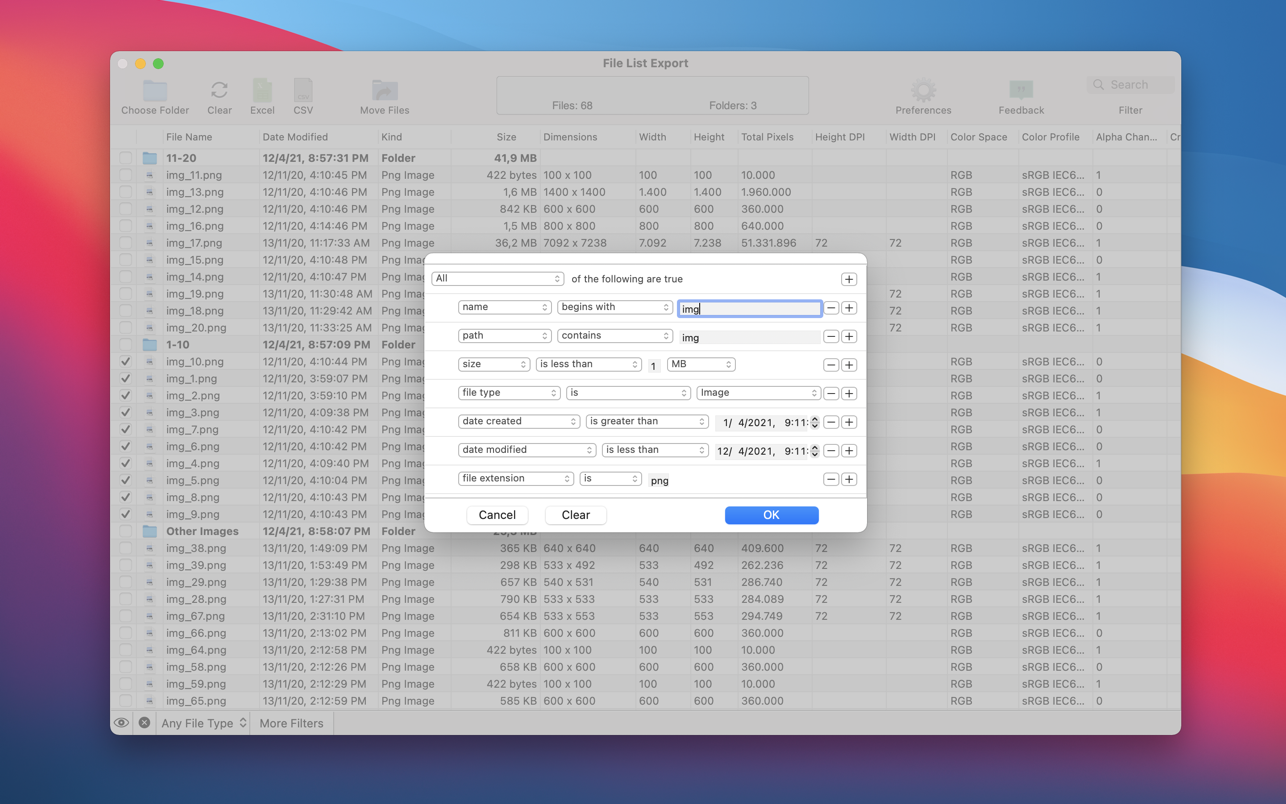Check the checkbox for img_38.png
Screen dimensions: 1286x804
click(124, 548)
